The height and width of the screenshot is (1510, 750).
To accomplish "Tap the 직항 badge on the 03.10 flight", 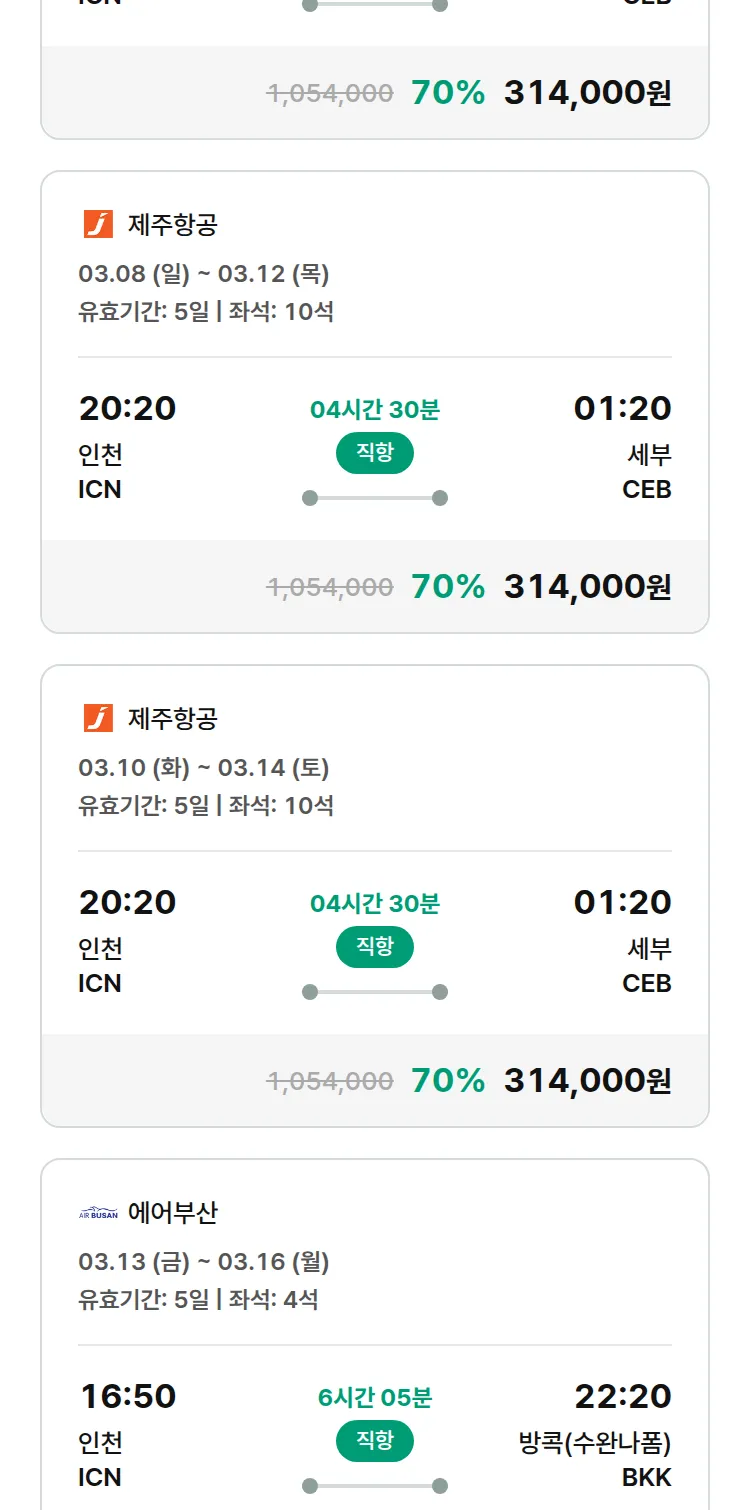I will (x=375, y=947).
